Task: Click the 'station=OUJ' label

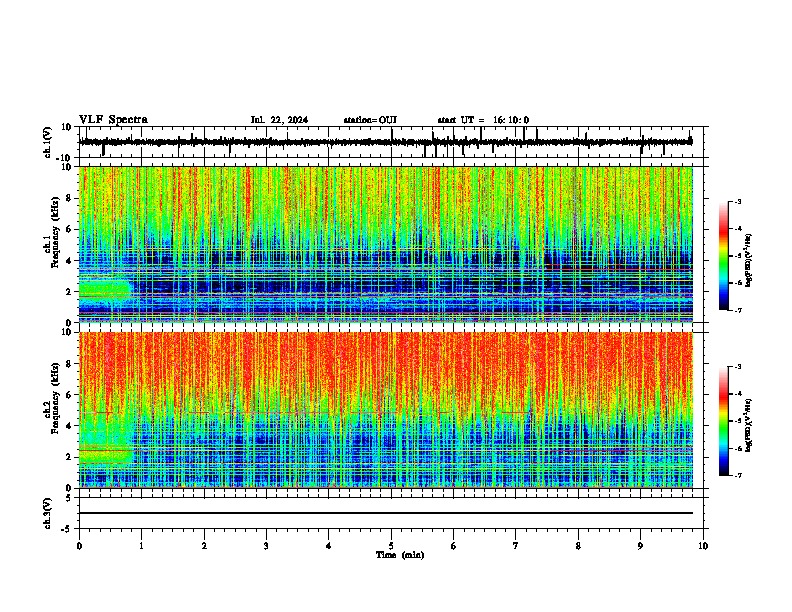Action: pyautogui.click(x=370, y=120)
